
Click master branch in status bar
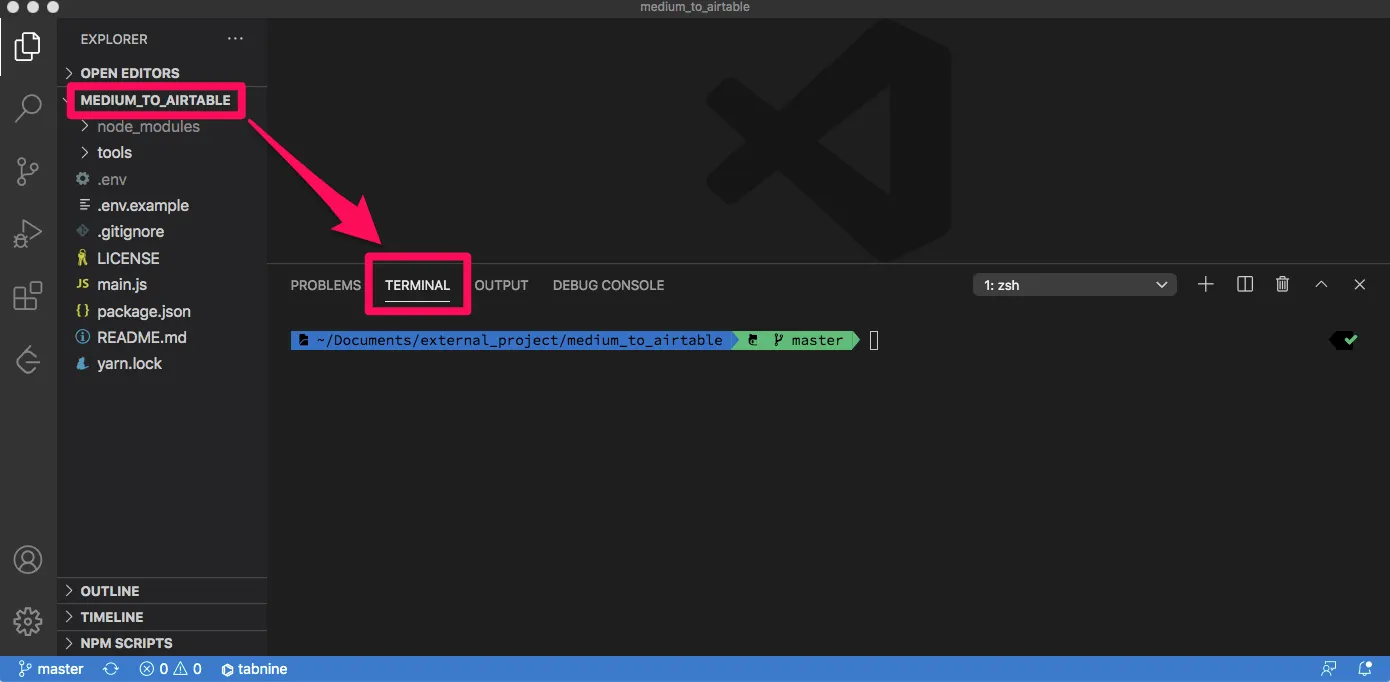point(51,669)
